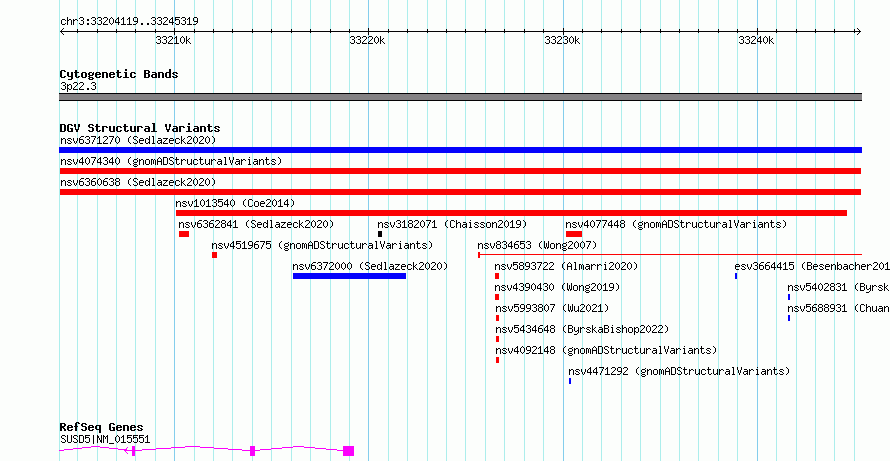890x461 pixels.
Task: Select the nsv4074340 gnomAD red bar
Action: [x=460, y=171]
